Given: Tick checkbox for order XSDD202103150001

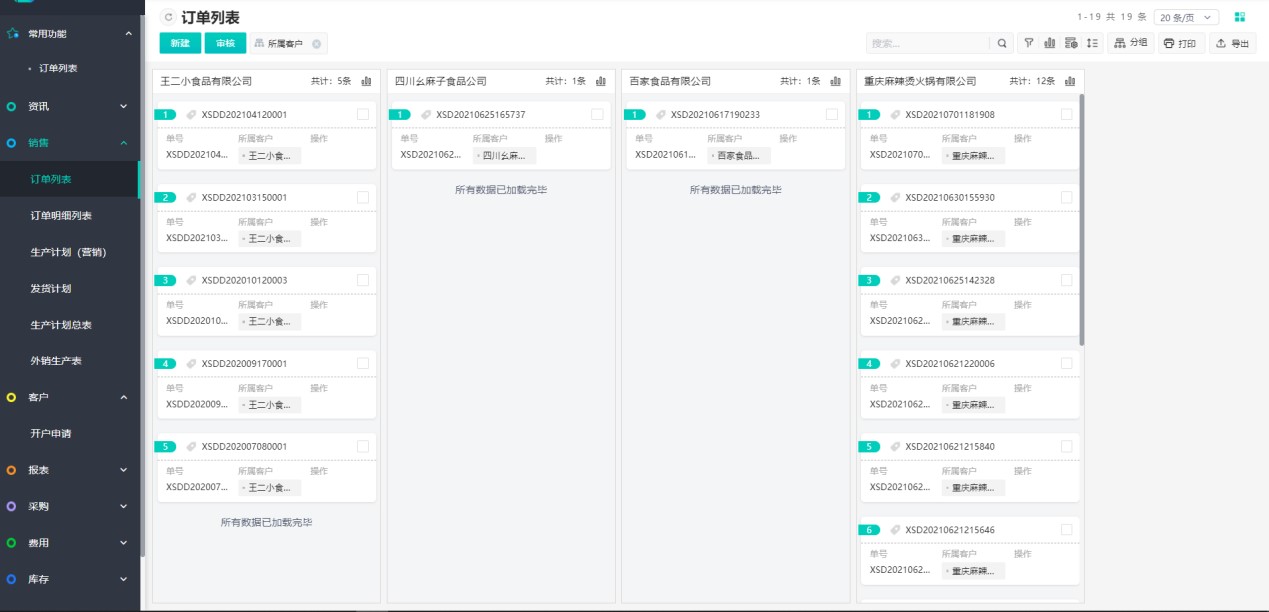Looking at the screenshot, I should [x=363, y=197].
